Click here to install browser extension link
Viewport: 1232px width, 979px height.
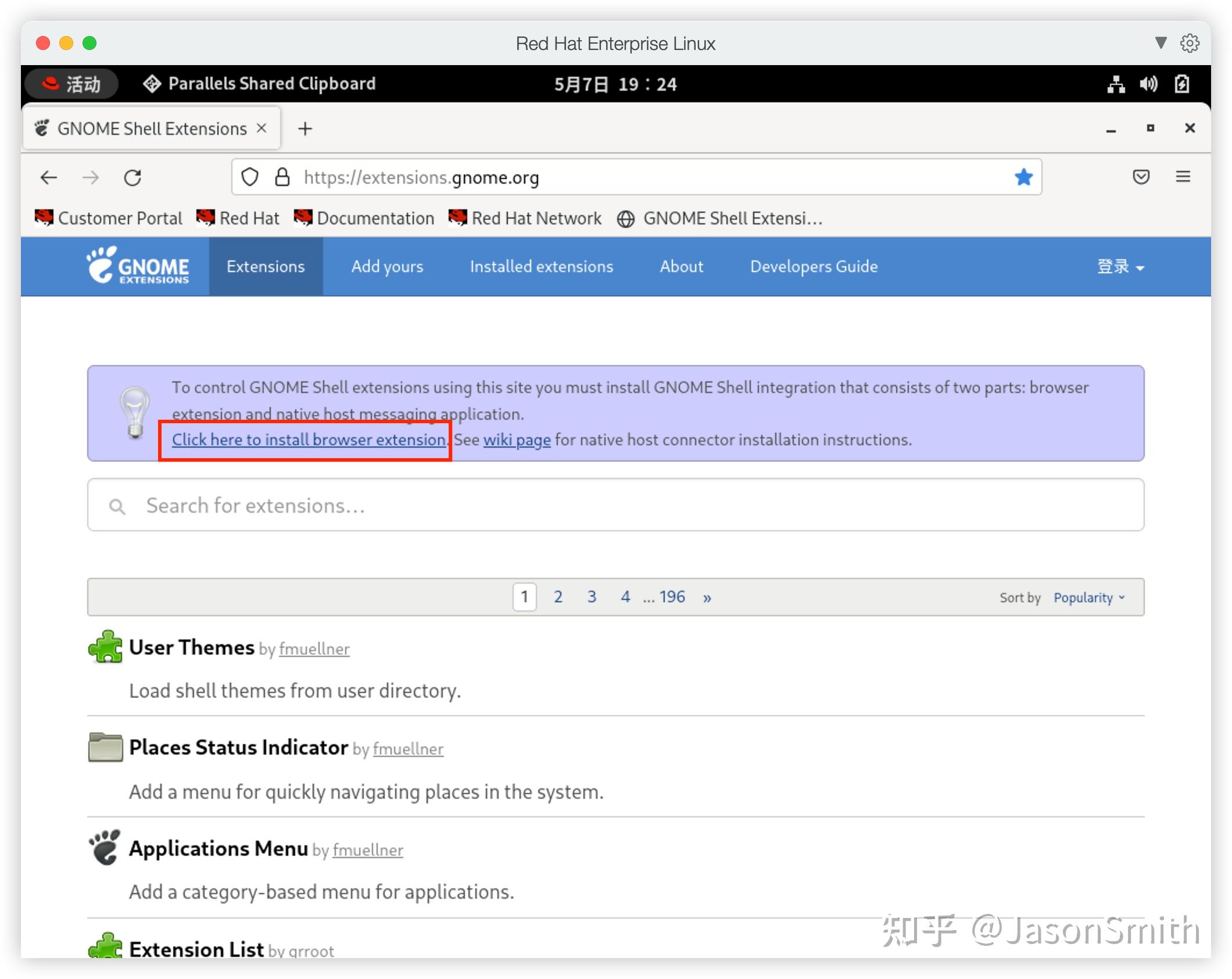click(x=309, y=440)
